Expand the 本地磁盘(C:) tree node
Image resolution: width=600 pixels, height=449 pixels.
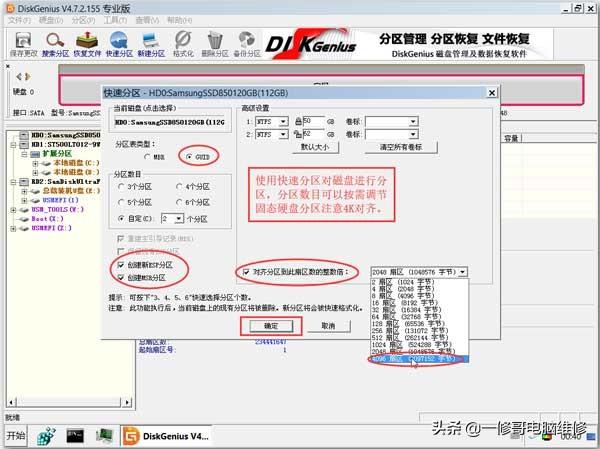(35, 163)
